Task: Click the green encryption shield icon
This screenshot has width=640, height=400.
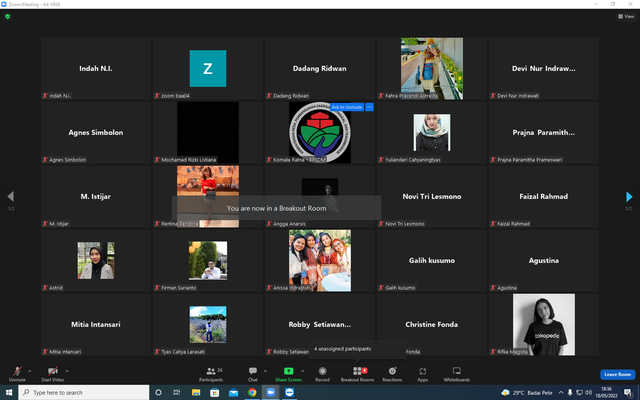Action: coord(7,16)
